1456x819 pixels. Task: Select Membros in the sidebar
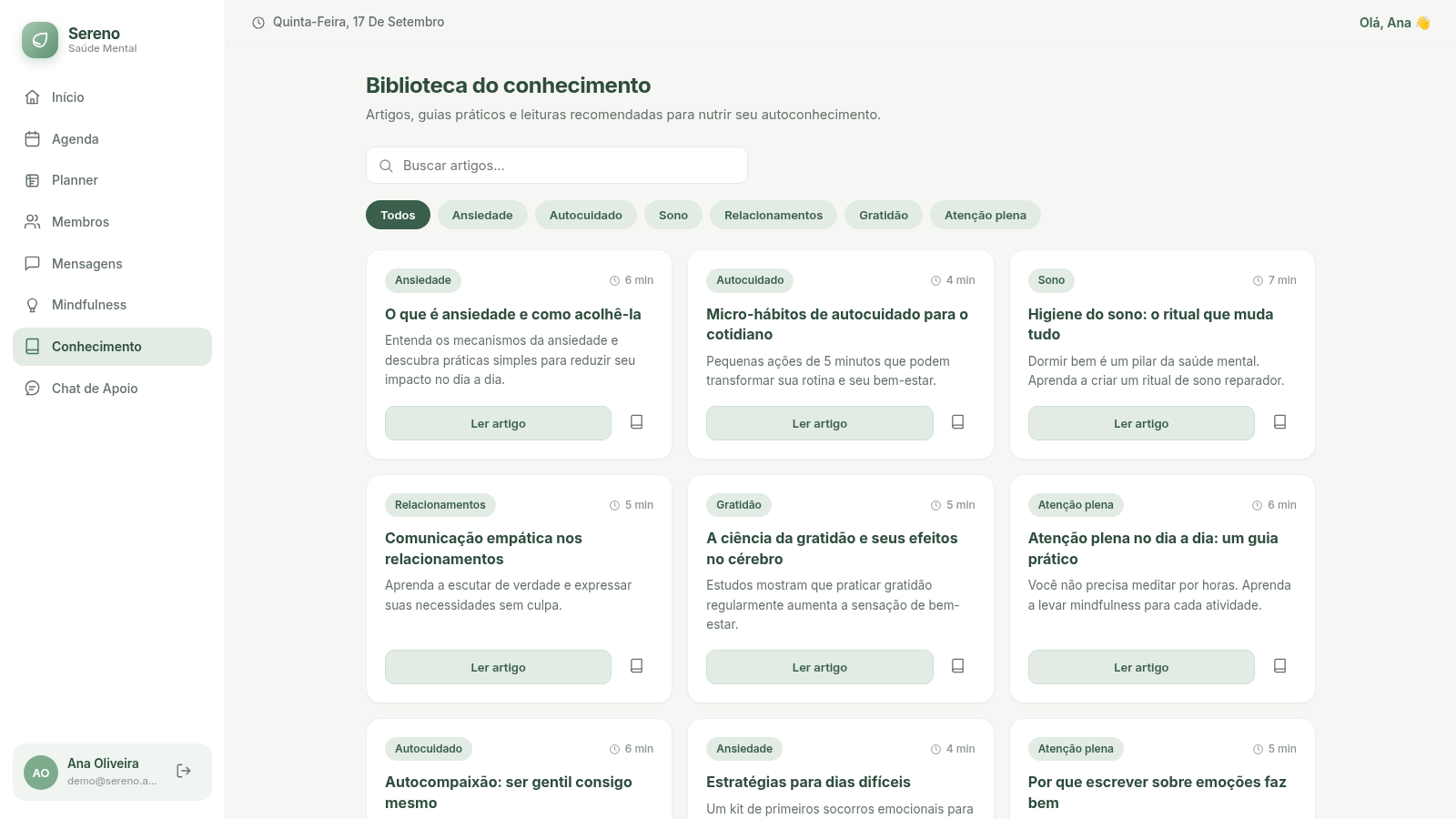point(112,222)
